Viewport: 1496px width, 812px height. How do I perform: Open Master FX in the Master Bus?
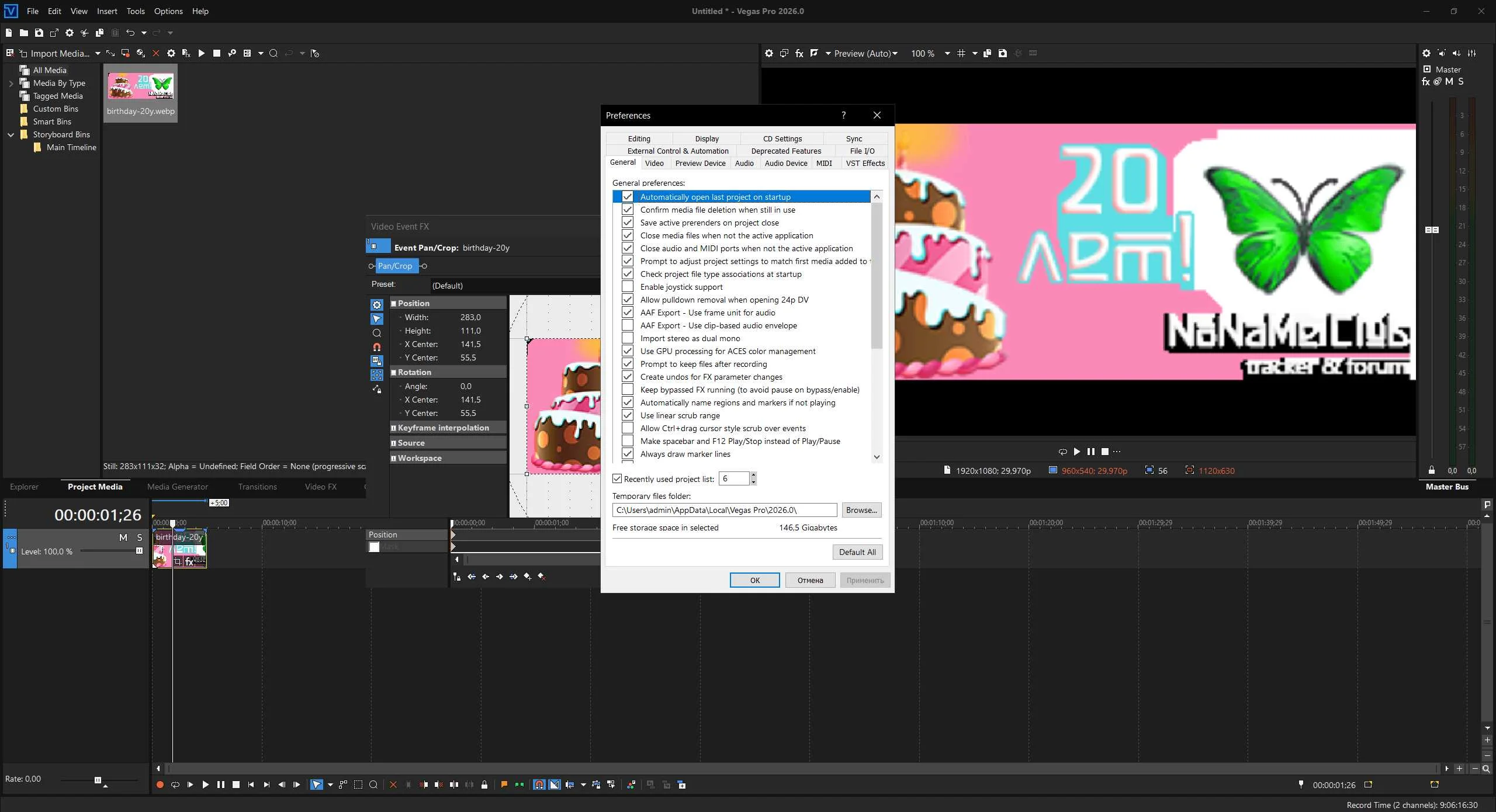(x=1426, y=82)
